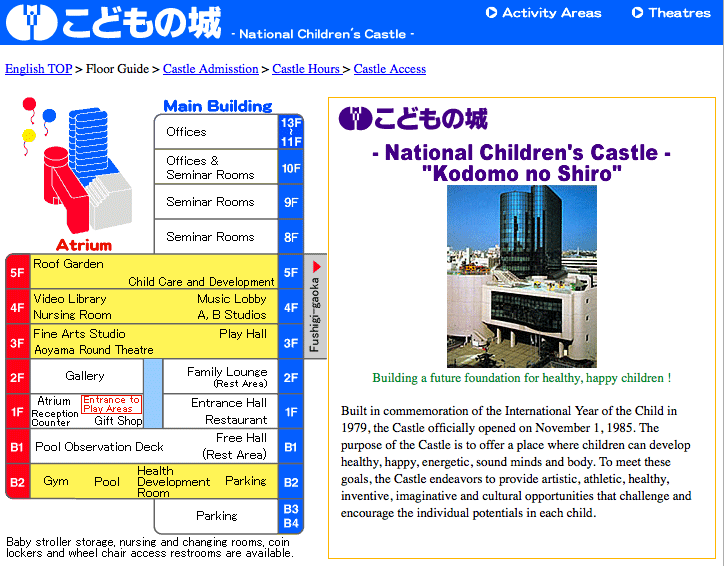The image size is (724, 566).
Task: Click the building illustration above Atrium
Action: [x=88, y=170]
